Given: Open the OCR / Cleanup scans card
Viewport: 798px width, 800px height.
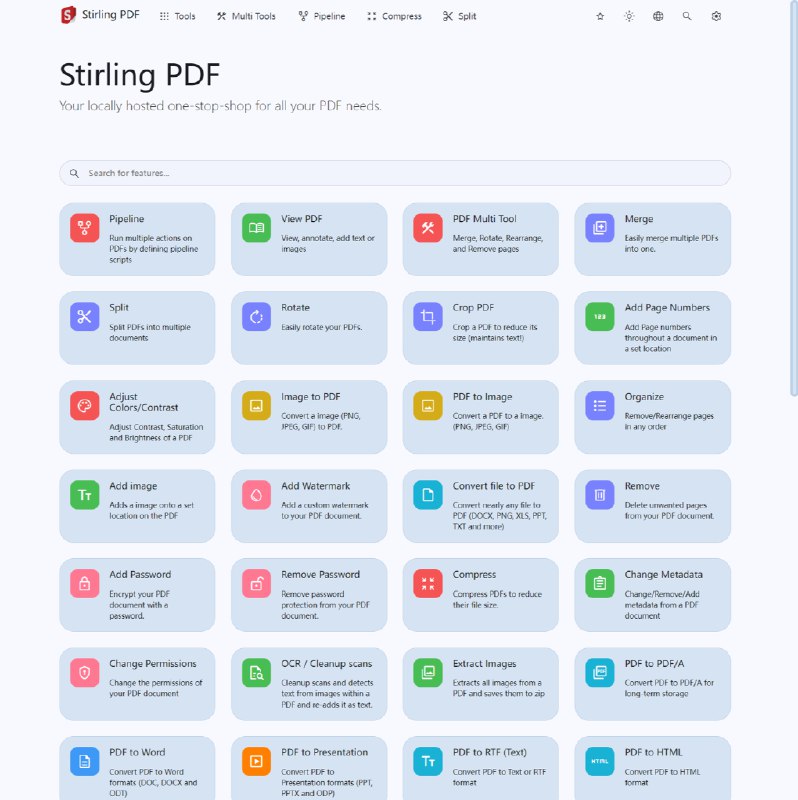Looking at the screenshot, I should (x=309, y=684).
